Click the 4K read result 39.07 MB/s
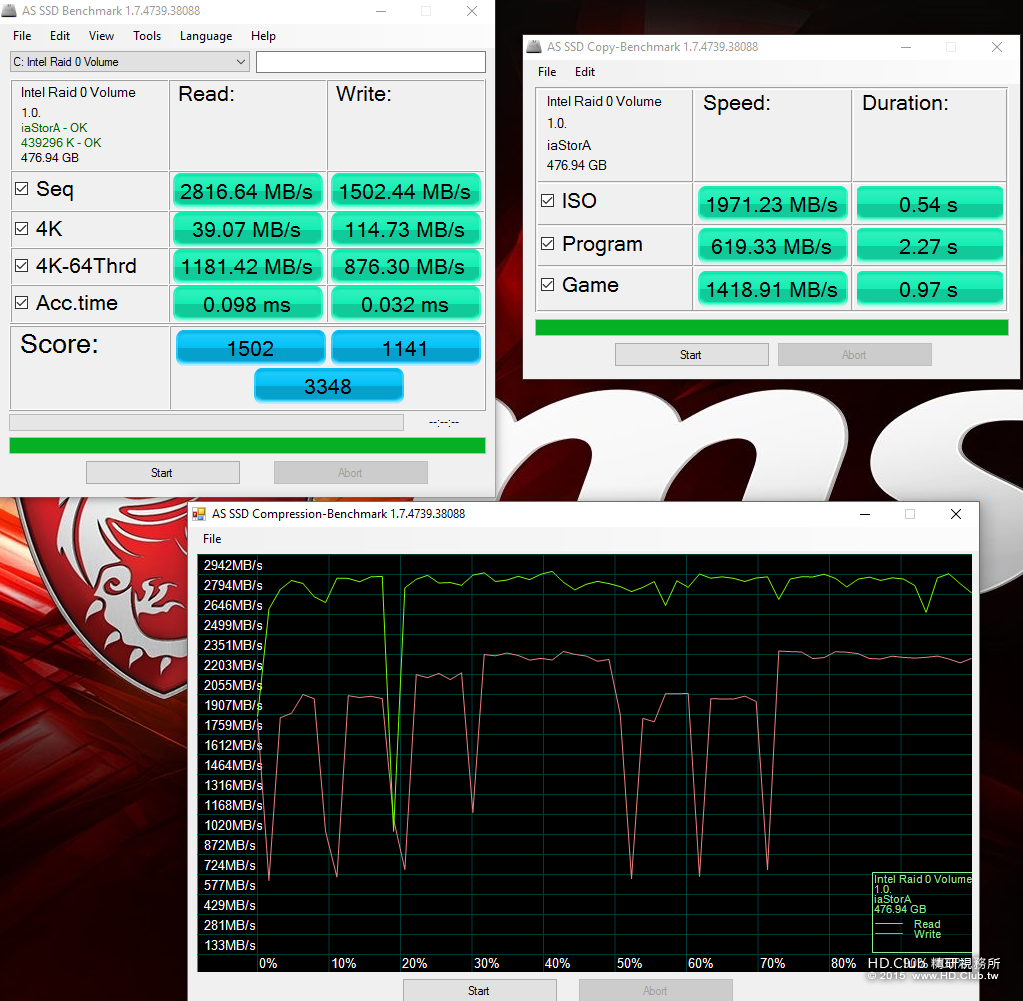 [x=247, y=230]
